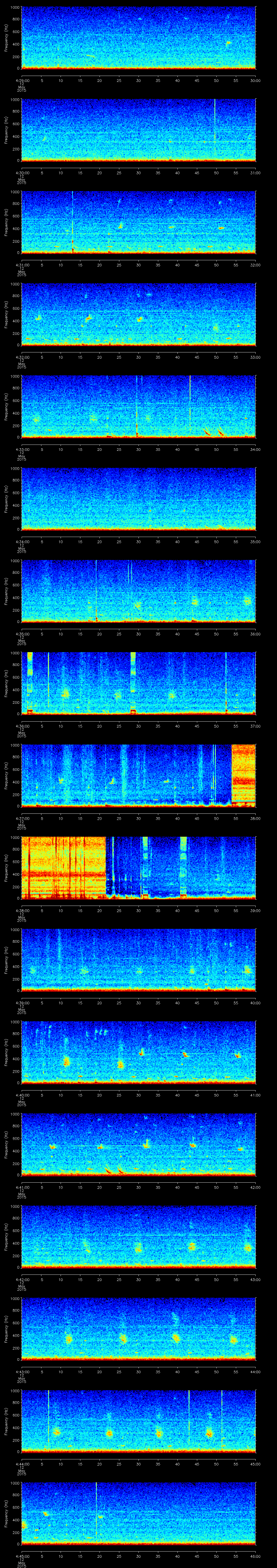Select the spectrogram plot beginning at 4:29:00

coord(138,38)
